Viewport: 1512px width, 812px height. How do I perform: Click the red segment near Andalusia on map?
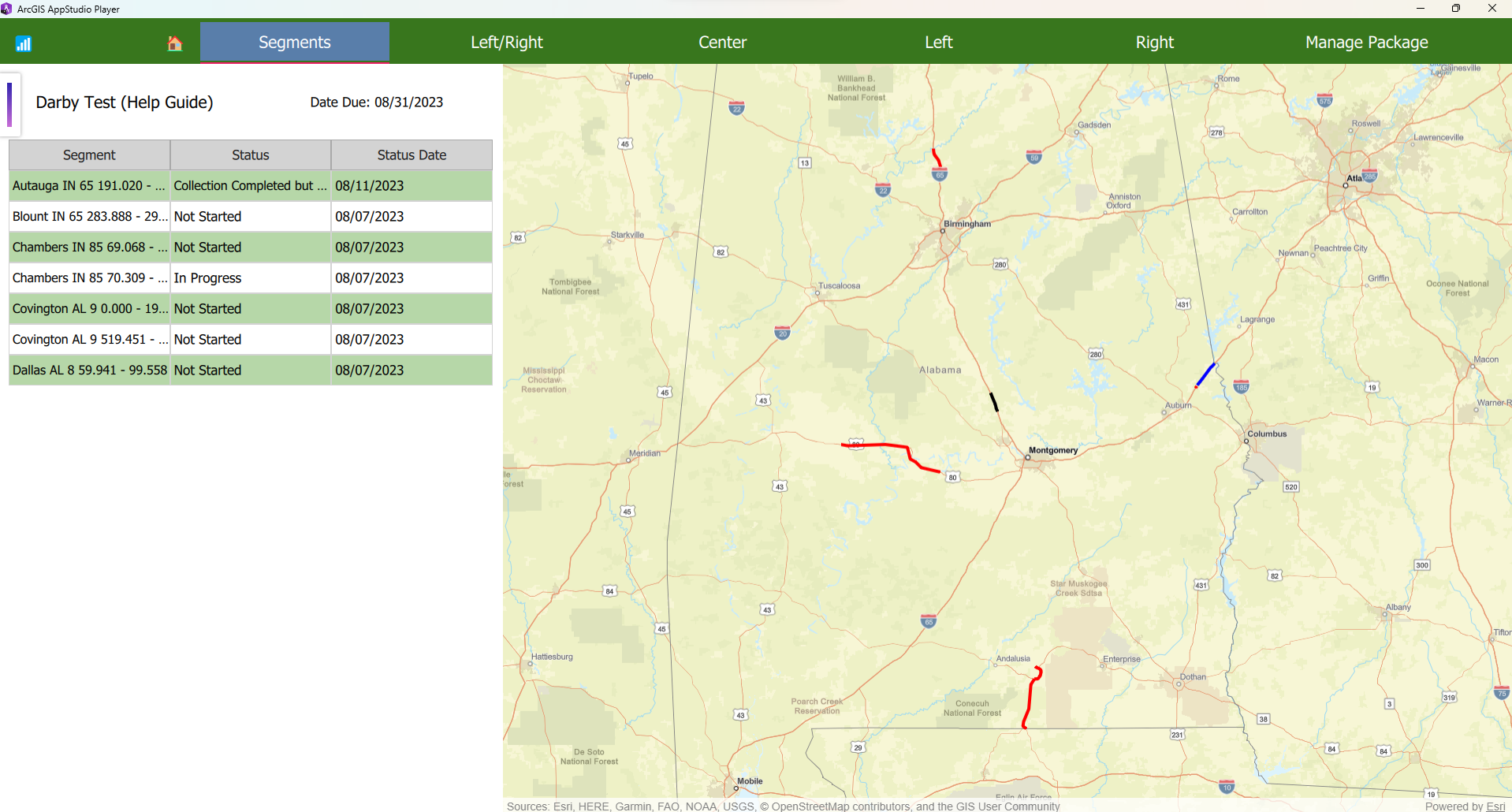(1031, 698)
